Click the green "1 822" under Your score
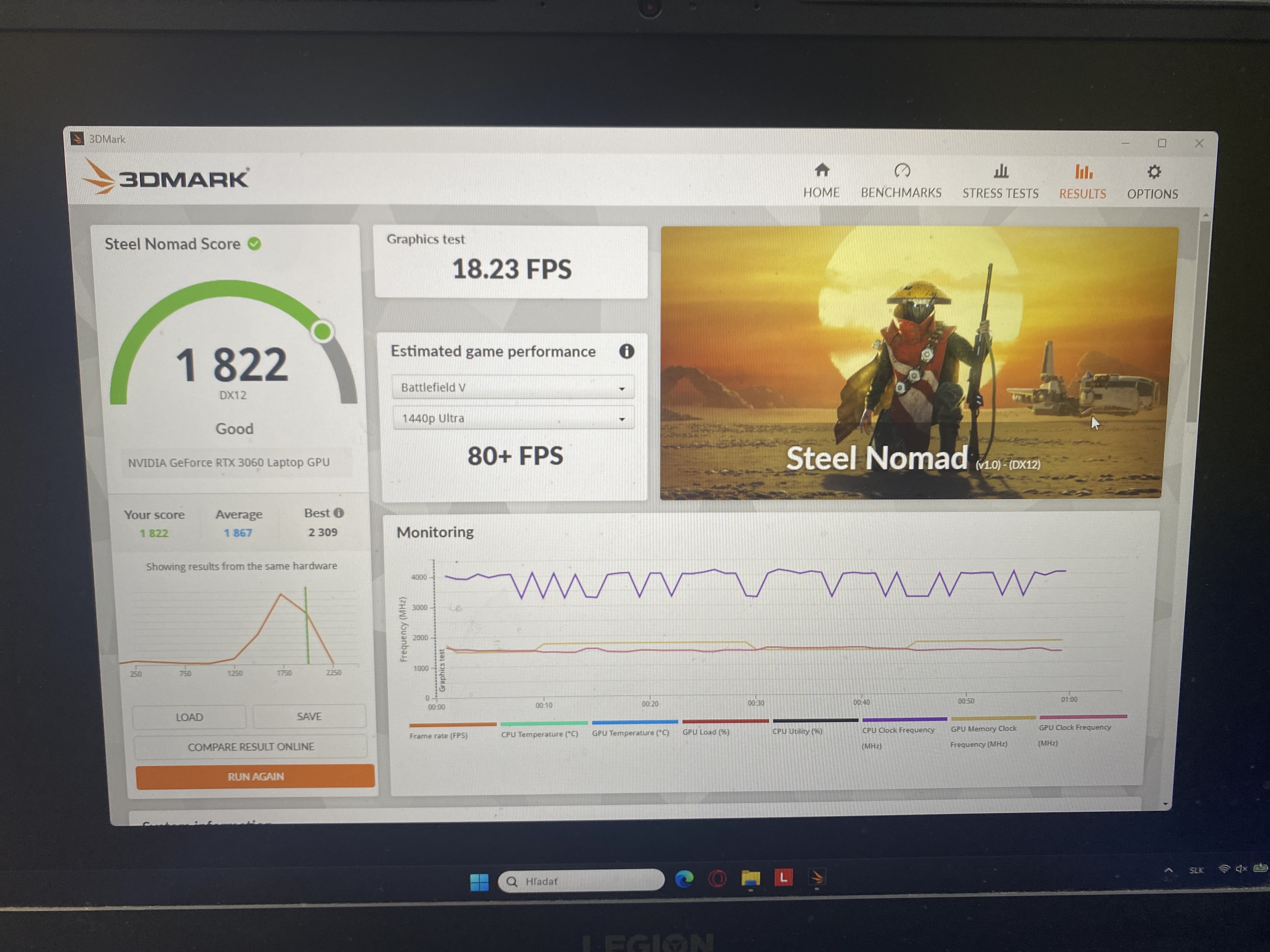Image resolution: width=1270 pixels, height=952 pixels. tap(154, 533)
